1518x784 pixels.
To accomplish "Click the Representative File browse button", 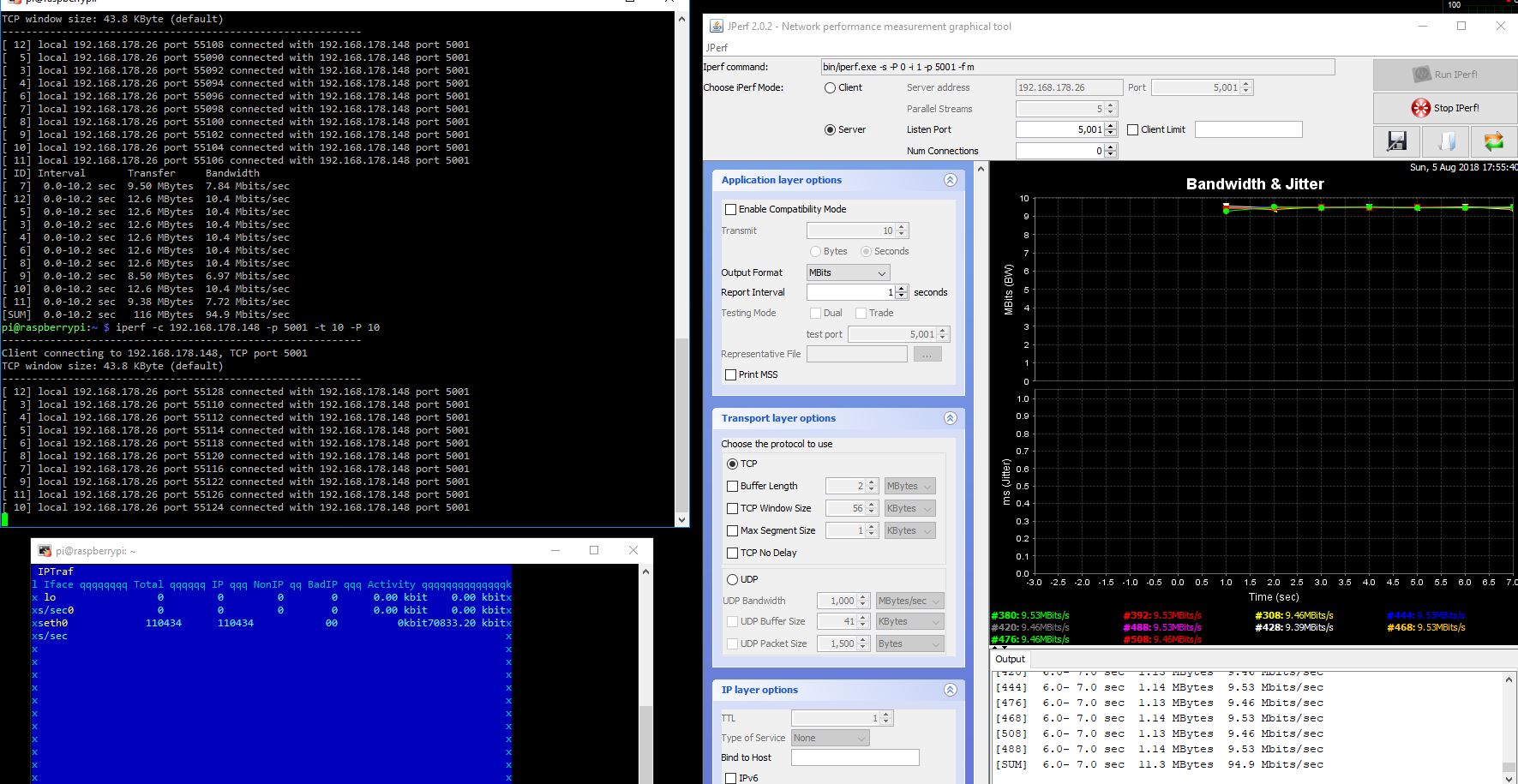I will coord(927,354).
